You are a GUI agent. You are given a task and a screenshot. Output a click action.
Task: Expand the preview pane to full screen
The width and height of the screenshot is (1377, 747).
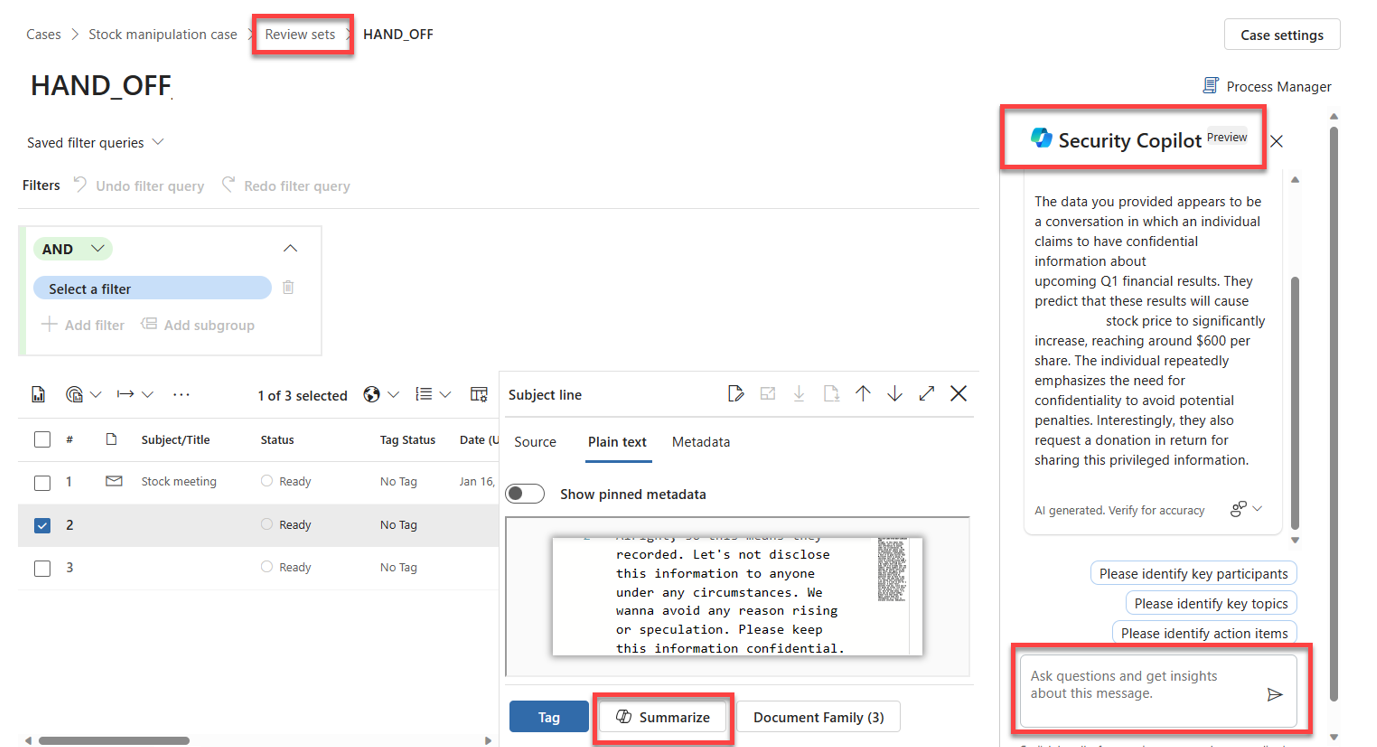927,394
